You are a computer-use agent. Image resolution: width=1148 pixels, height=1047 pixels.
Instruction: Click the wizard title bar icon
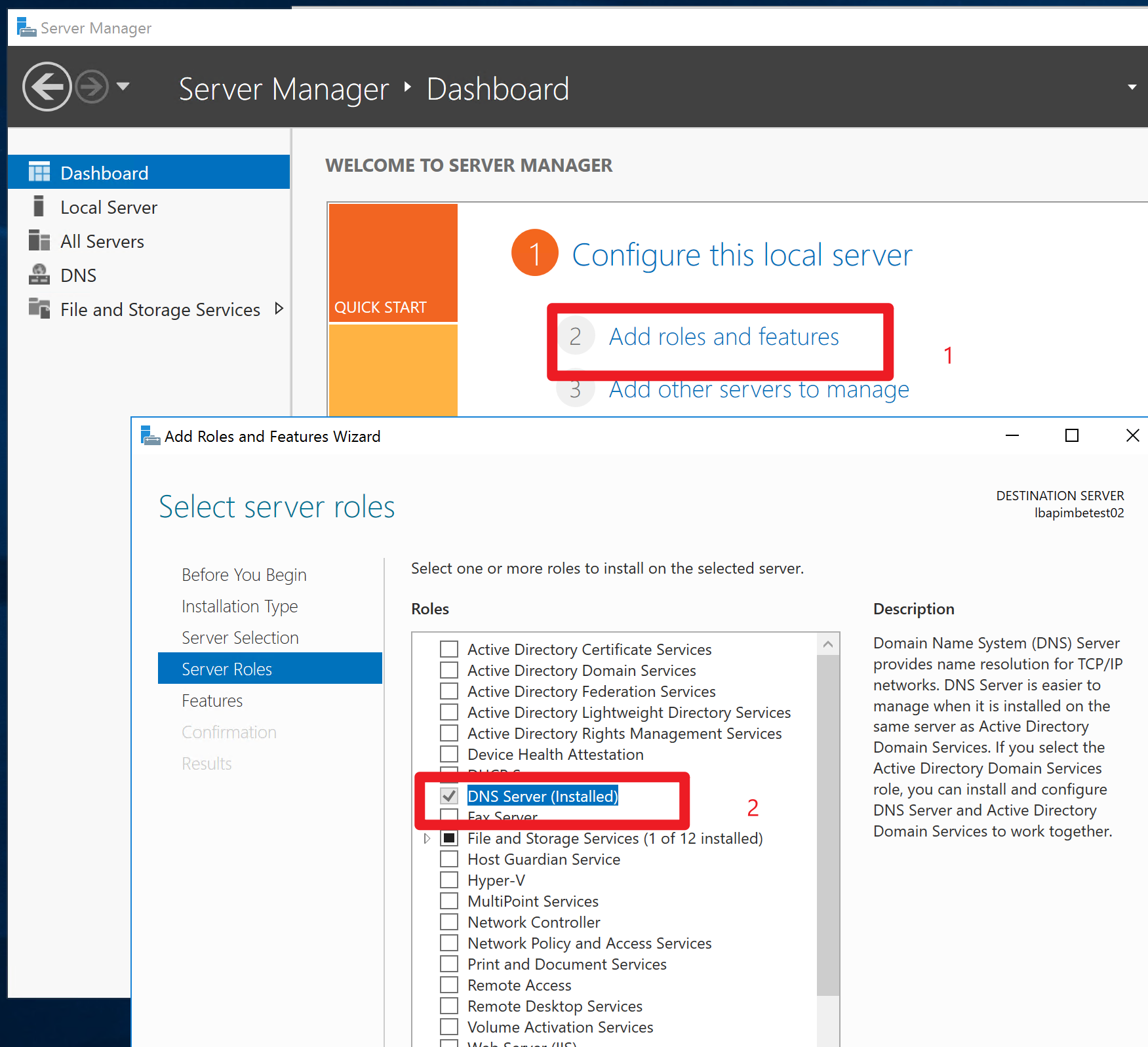tap(150, 436)
